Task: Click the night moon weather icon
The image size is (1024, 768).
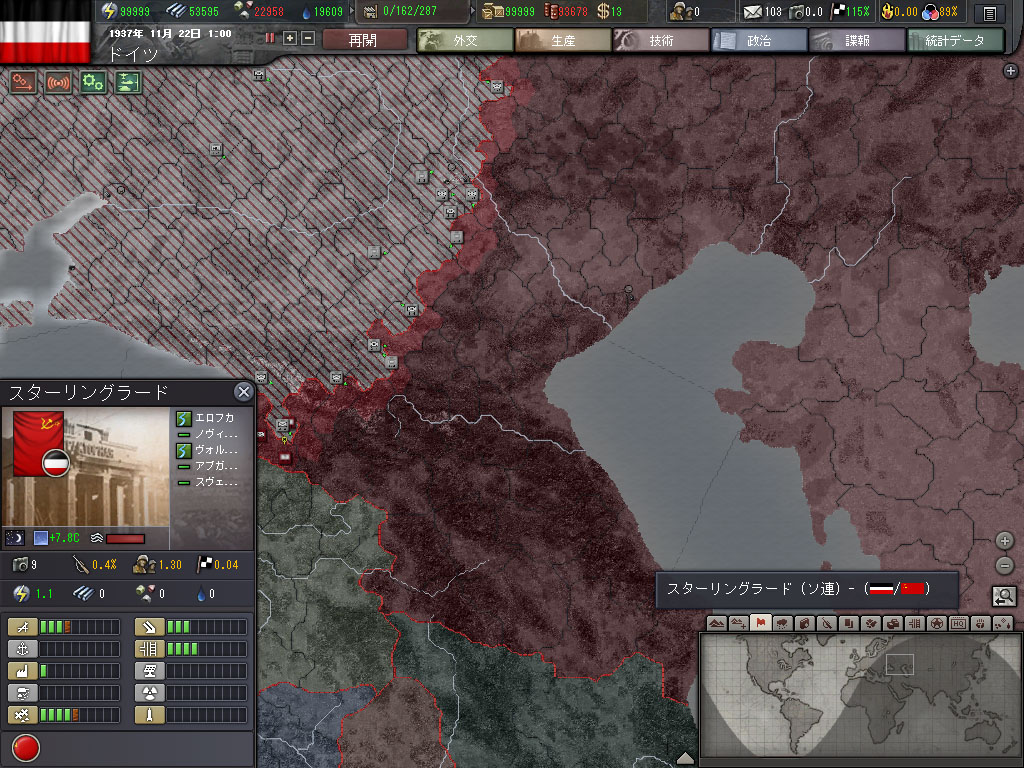Action: [14, 538]
